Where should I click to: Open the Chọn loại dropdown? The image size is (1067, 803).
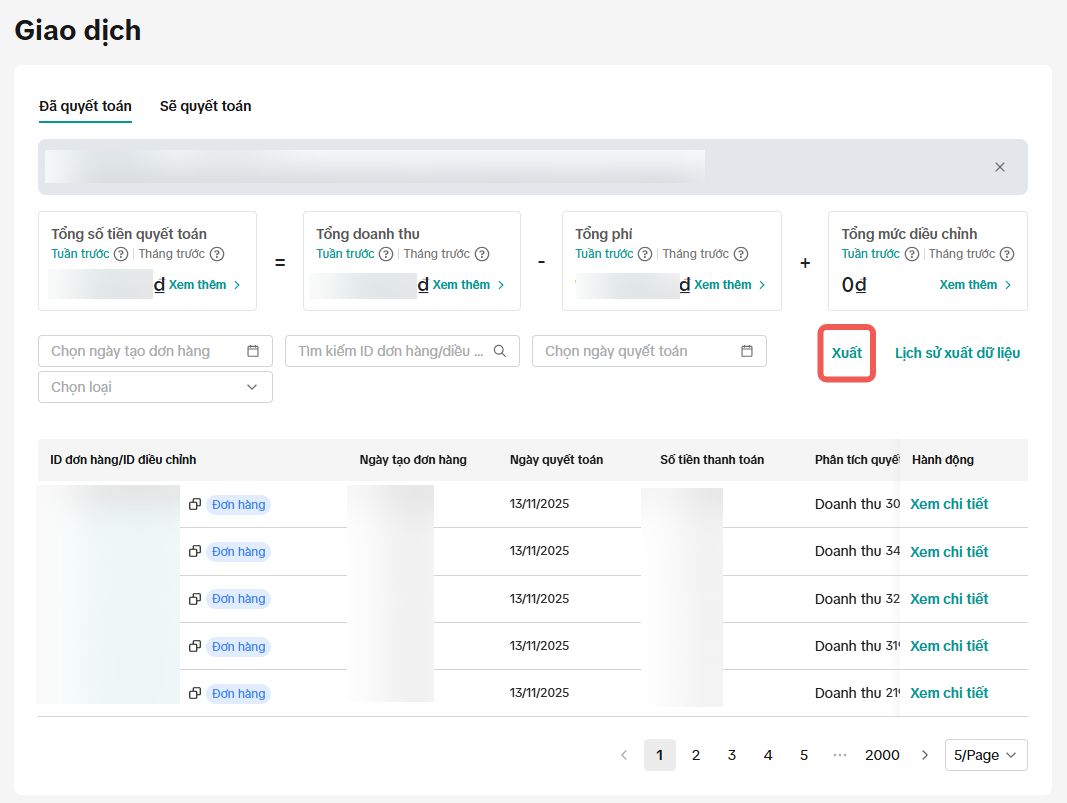click(155, 387)
